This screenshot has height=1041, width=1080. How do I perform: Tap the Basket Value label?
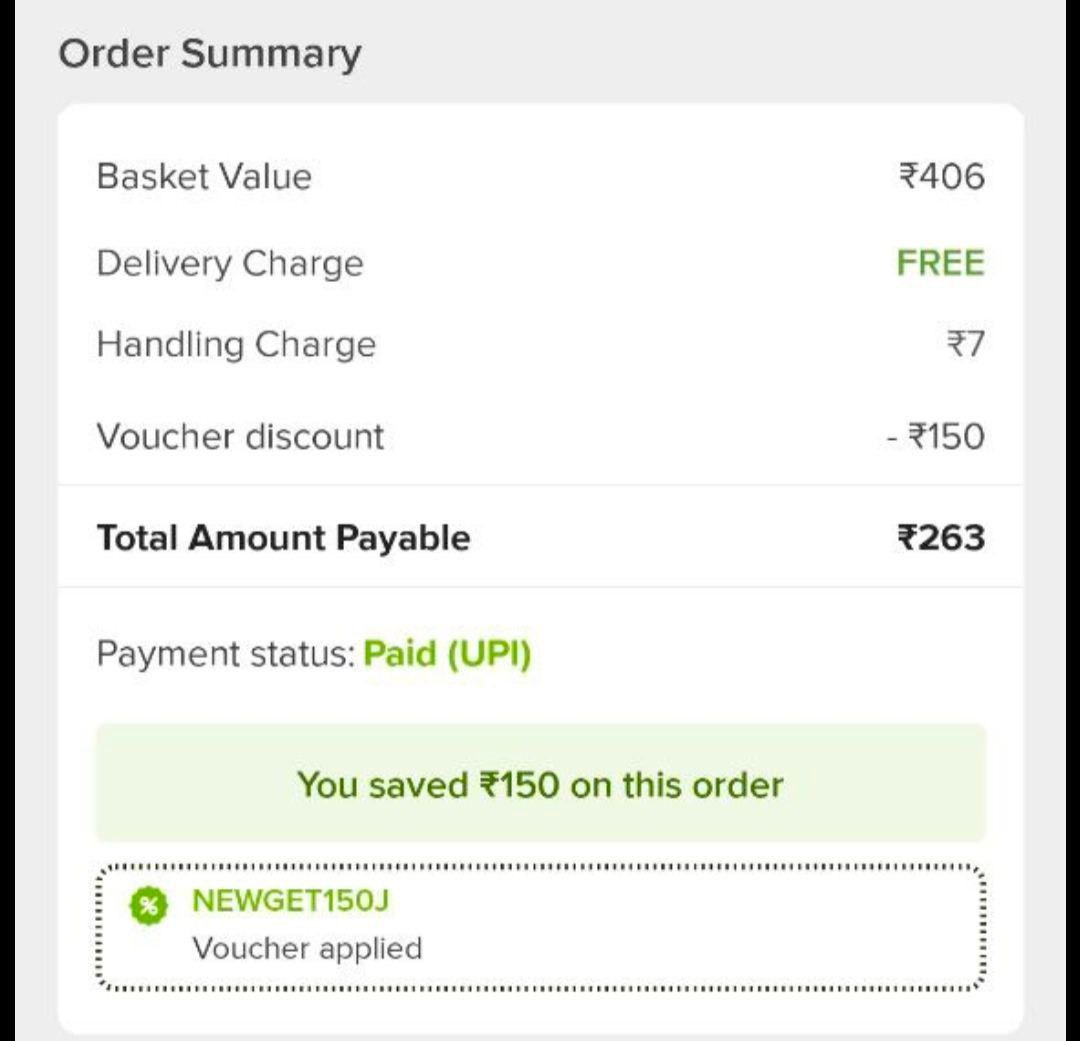204,177
